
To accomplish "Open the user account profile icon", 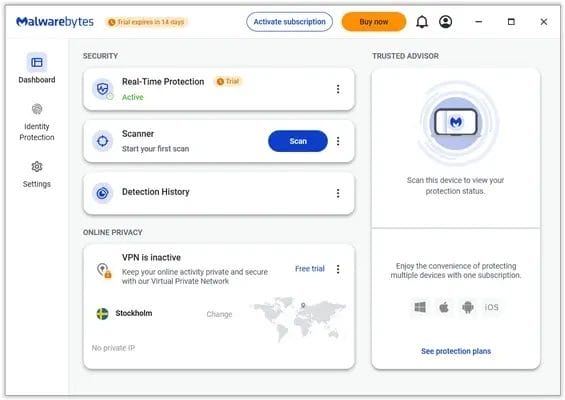I will (446, 22).
